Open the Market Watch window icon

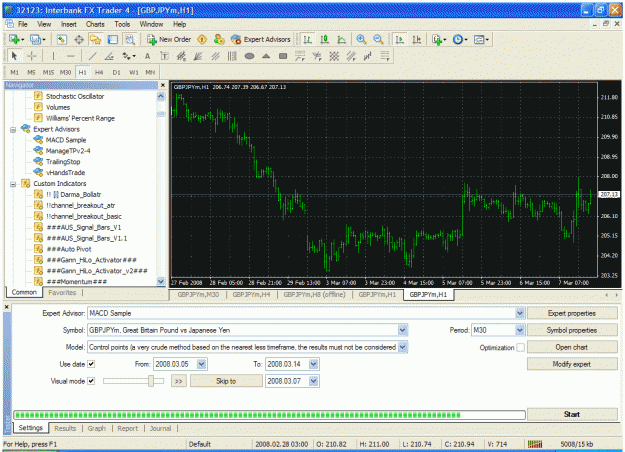(61, 39)
